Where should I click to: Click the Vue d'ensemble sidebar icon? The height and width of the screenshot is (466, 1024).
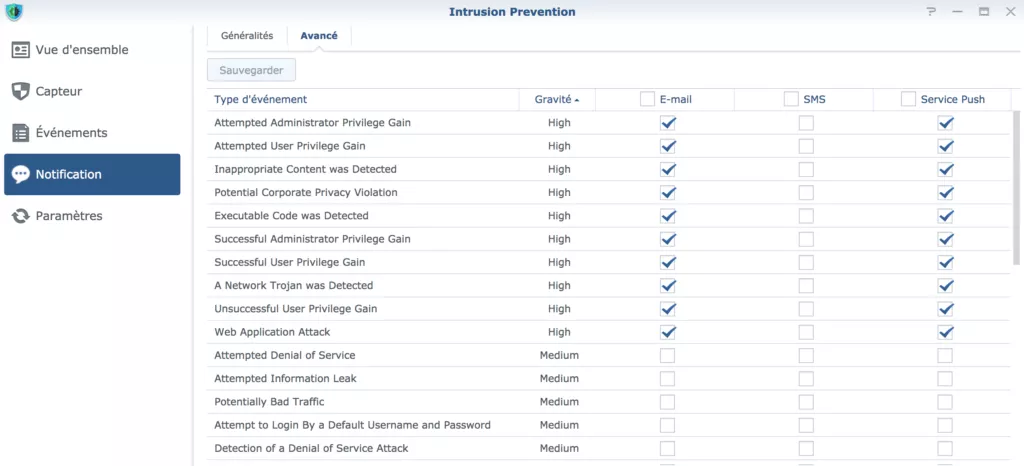coord(21,50)
